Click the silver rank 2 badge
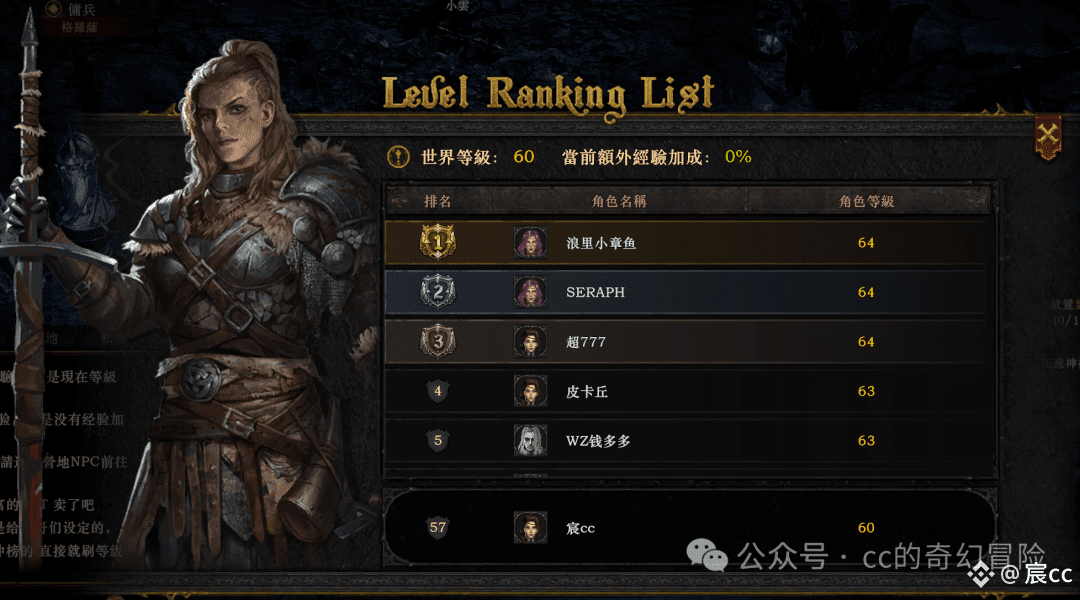 pyautogui.click(x=437, y=291)
